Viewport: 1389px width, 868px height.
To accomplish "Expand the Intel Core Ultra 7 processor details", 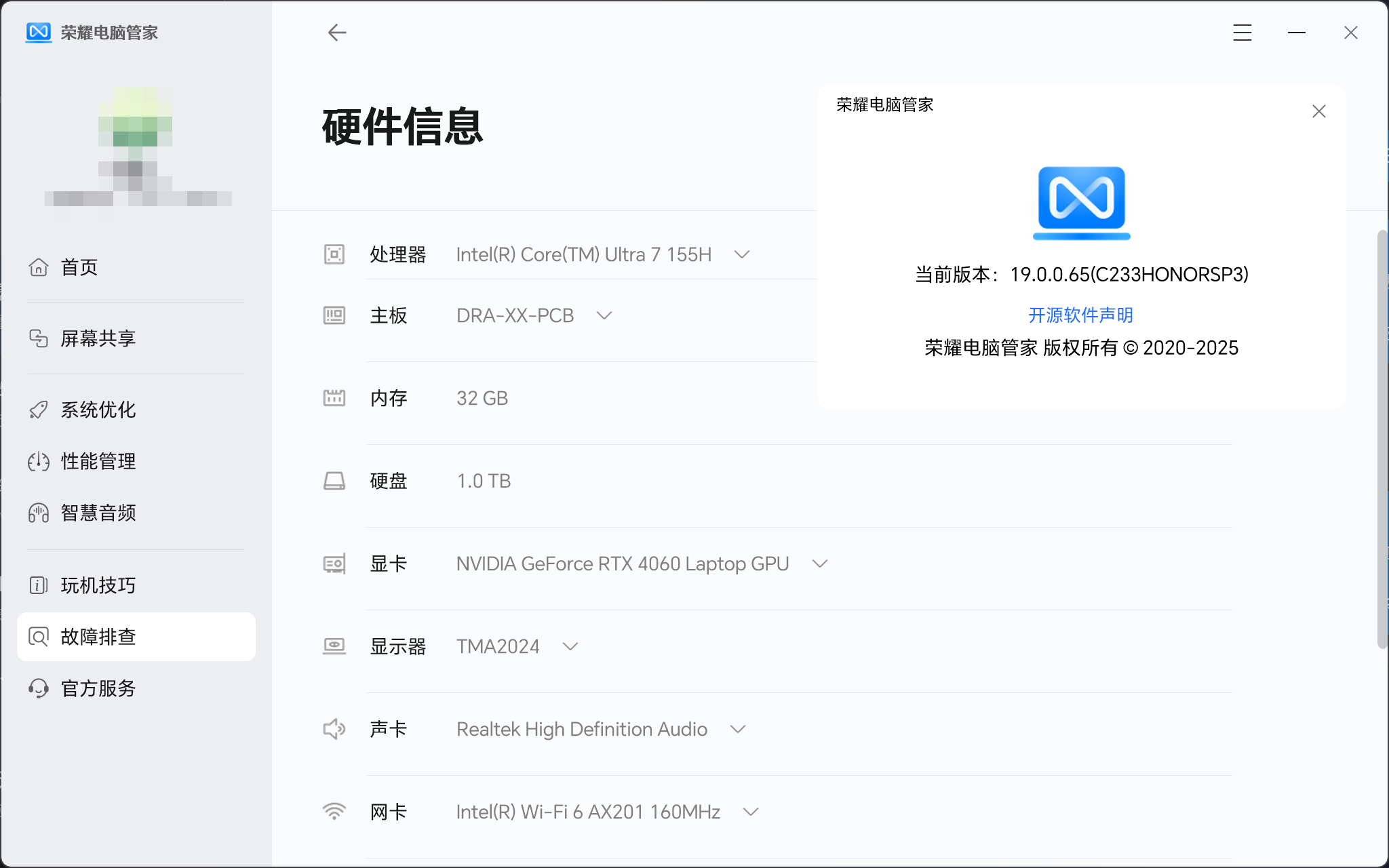I will coord(742,254).
